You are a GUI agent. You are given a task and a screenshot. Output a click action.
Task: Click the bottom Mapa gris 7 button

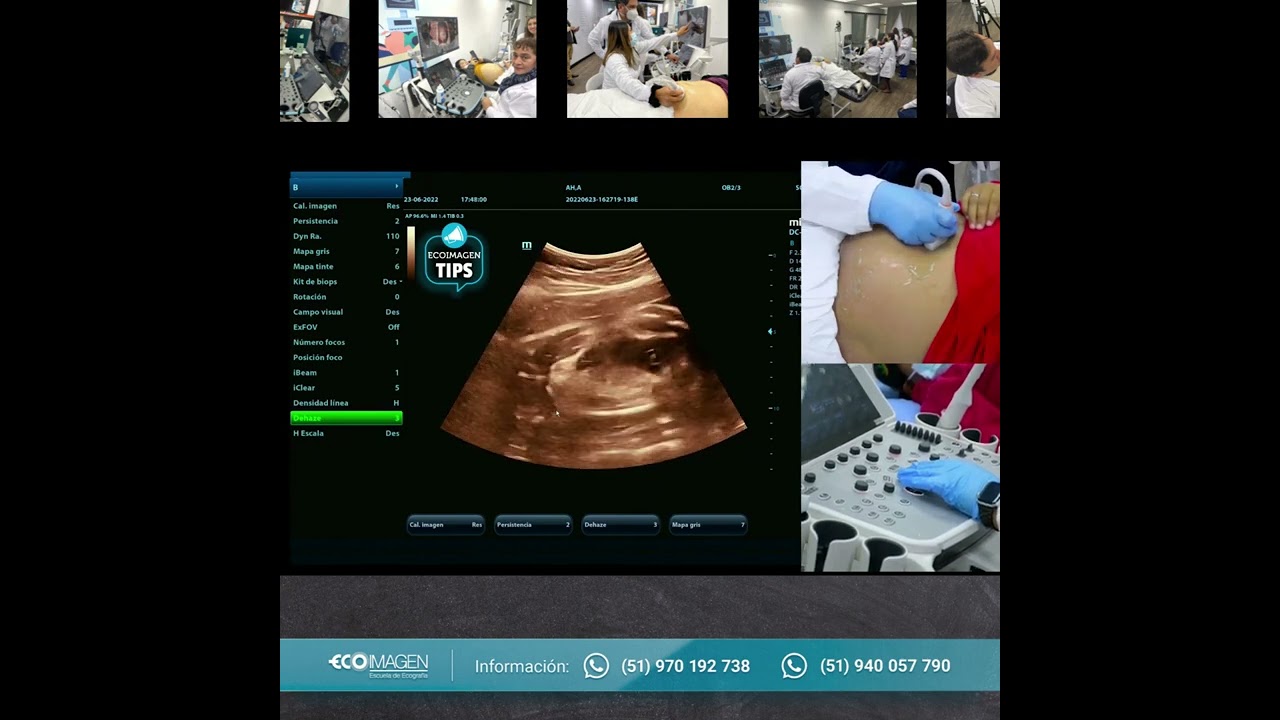(708, 525)
